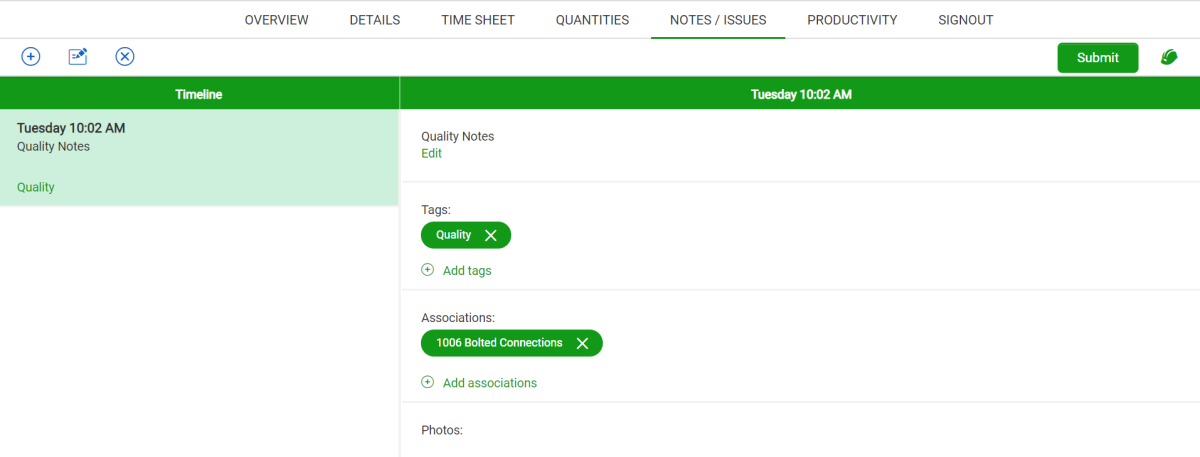
Task: Open the Overview tab
Action: click(x=276, y=20)
